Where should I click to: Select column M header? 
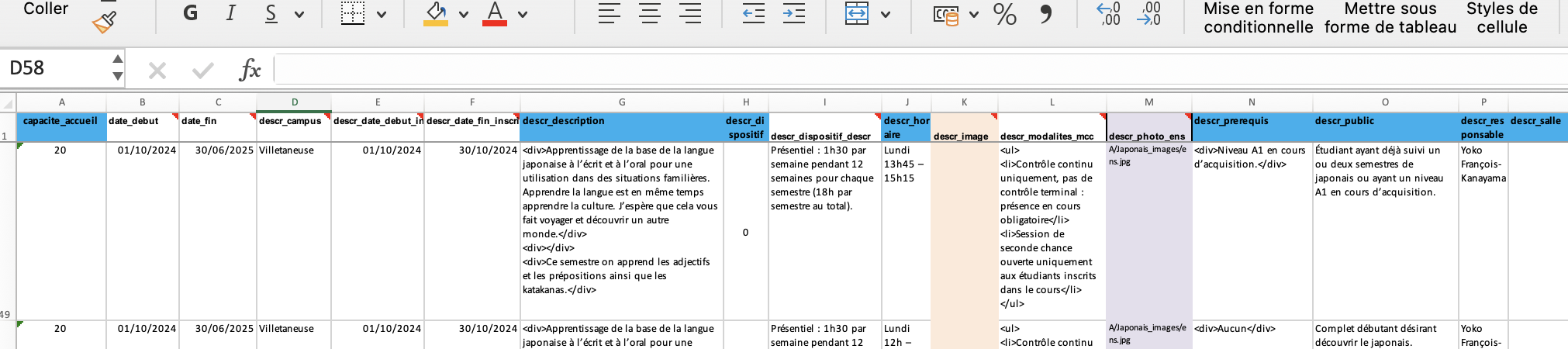point(1149,102)
